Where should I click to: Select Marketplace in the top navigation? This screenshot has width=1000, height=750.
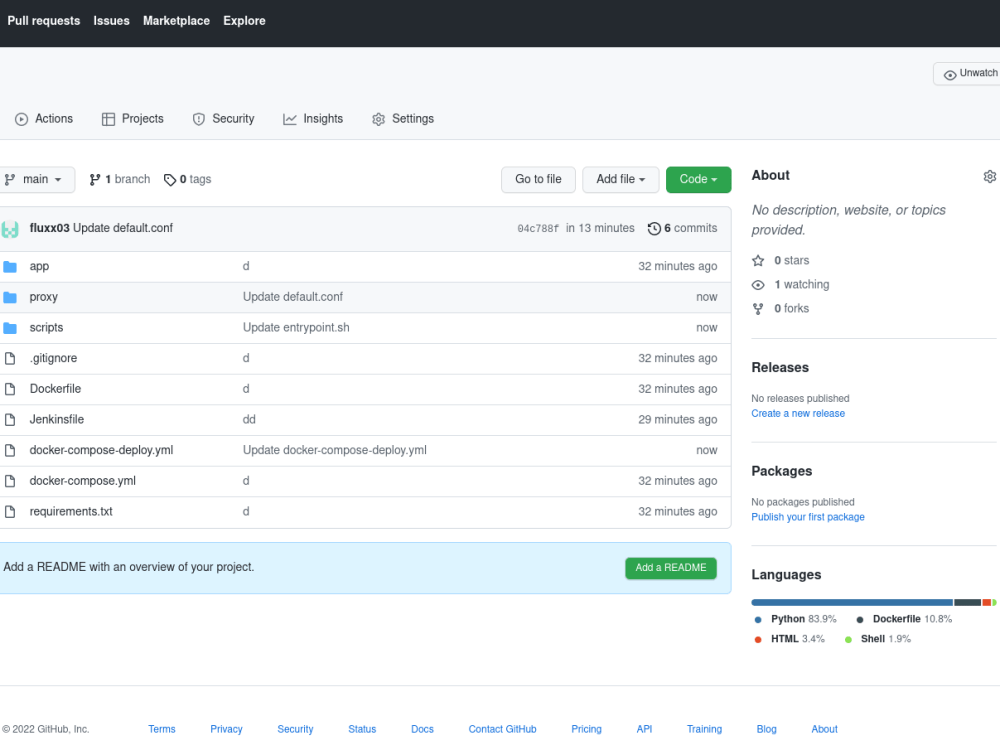coord(176,20)
